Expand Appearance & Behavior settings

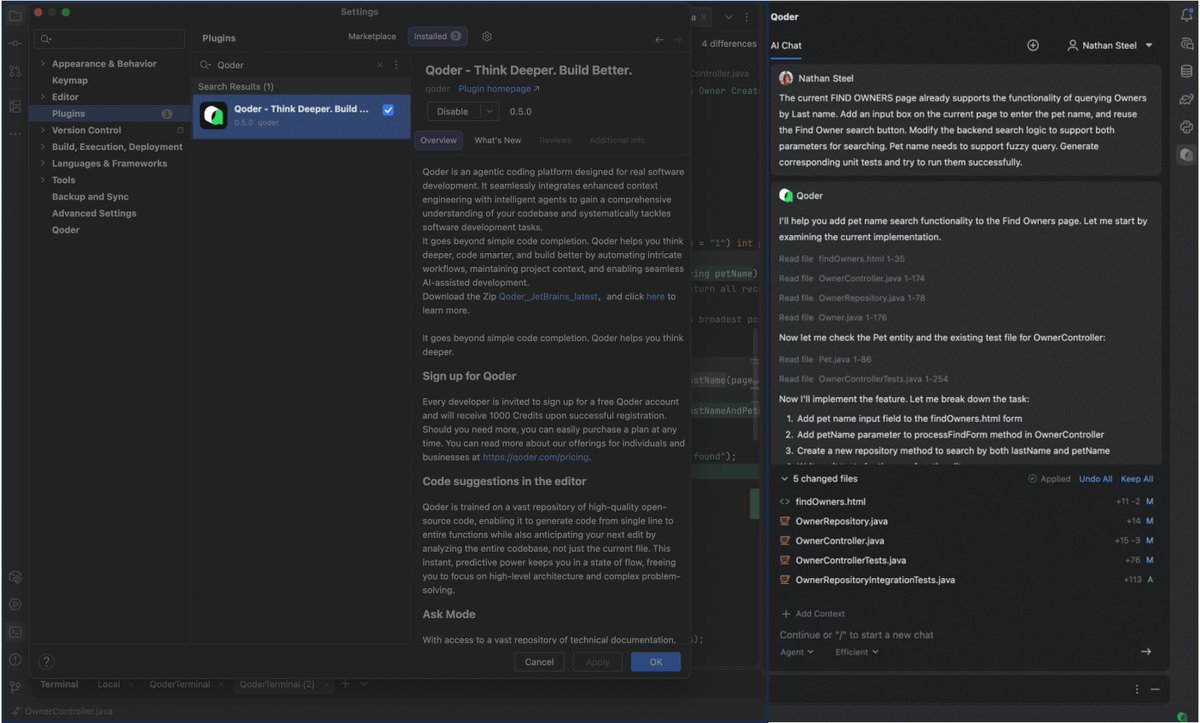42,64
